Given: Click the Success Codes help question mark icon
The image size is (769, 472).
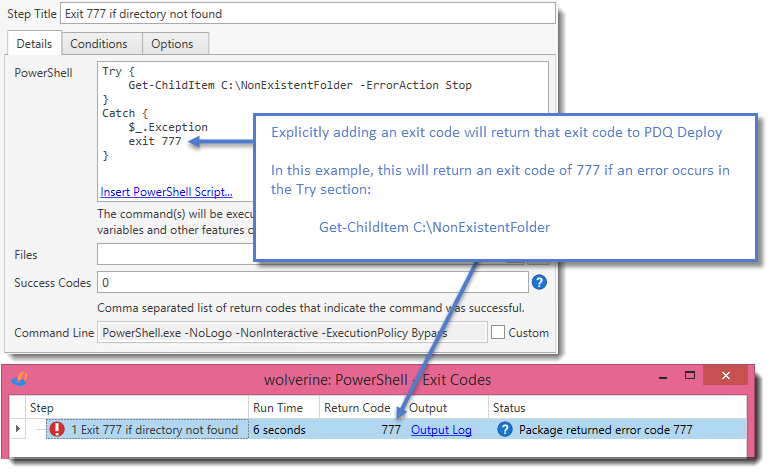Looking at the screenshot, I should pos(539,282).
